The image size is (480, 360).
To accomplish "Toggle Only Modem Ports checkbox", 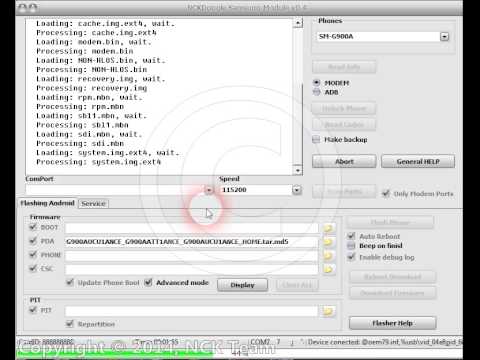I will click(x=386, y=194).
